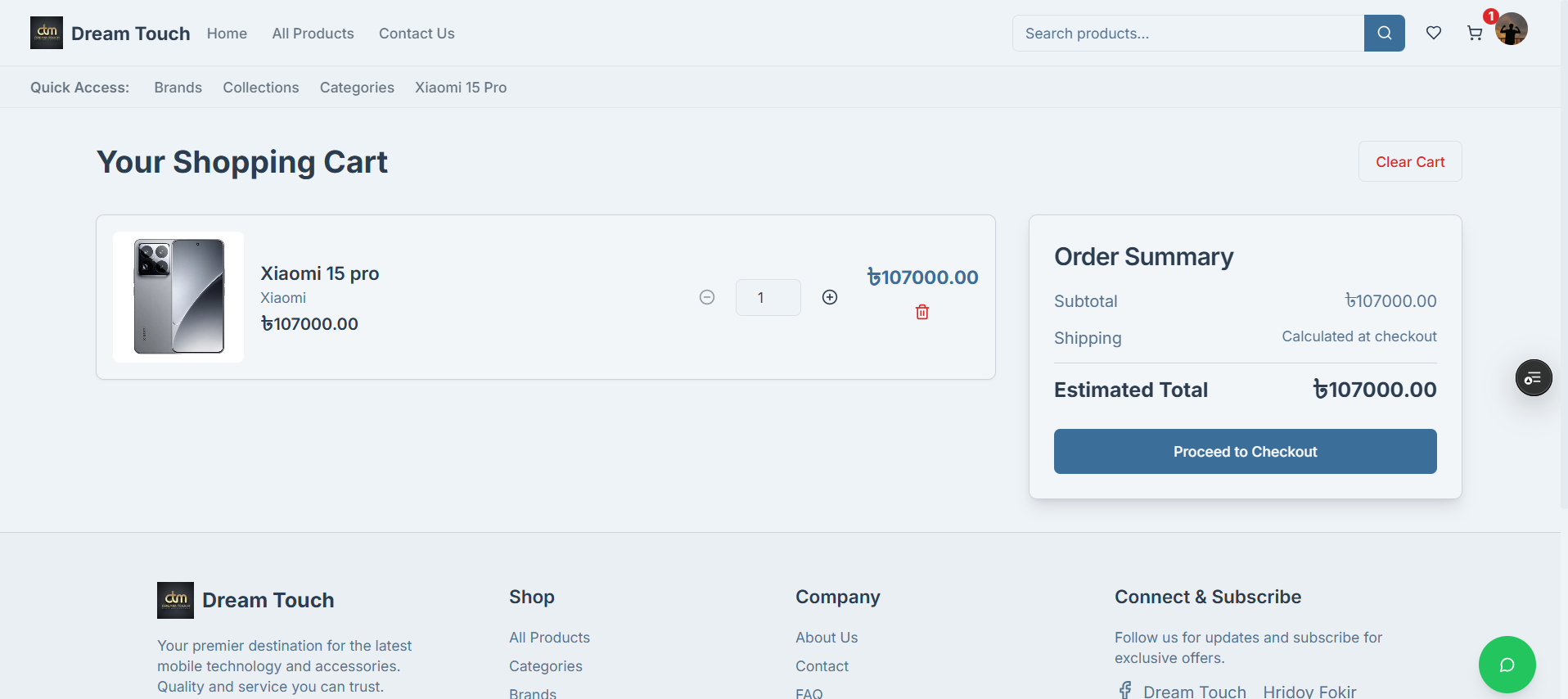The image size is (1568, 699).
Task: Click Dream Touch brand name in header
Action: click(131, 34)
